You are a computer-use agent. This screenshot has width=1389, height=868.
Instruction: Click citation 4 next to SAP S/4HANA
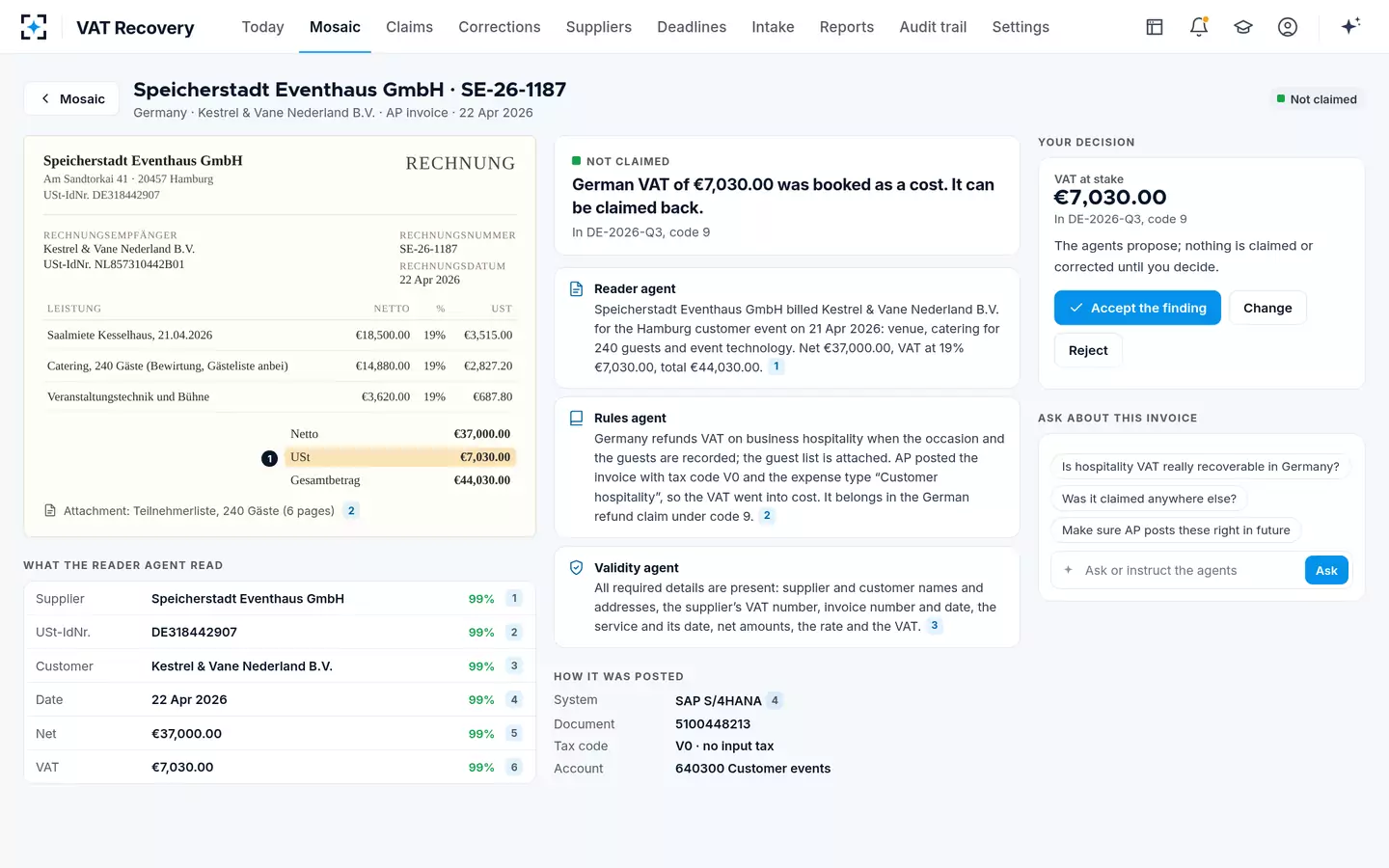[775, 700]
